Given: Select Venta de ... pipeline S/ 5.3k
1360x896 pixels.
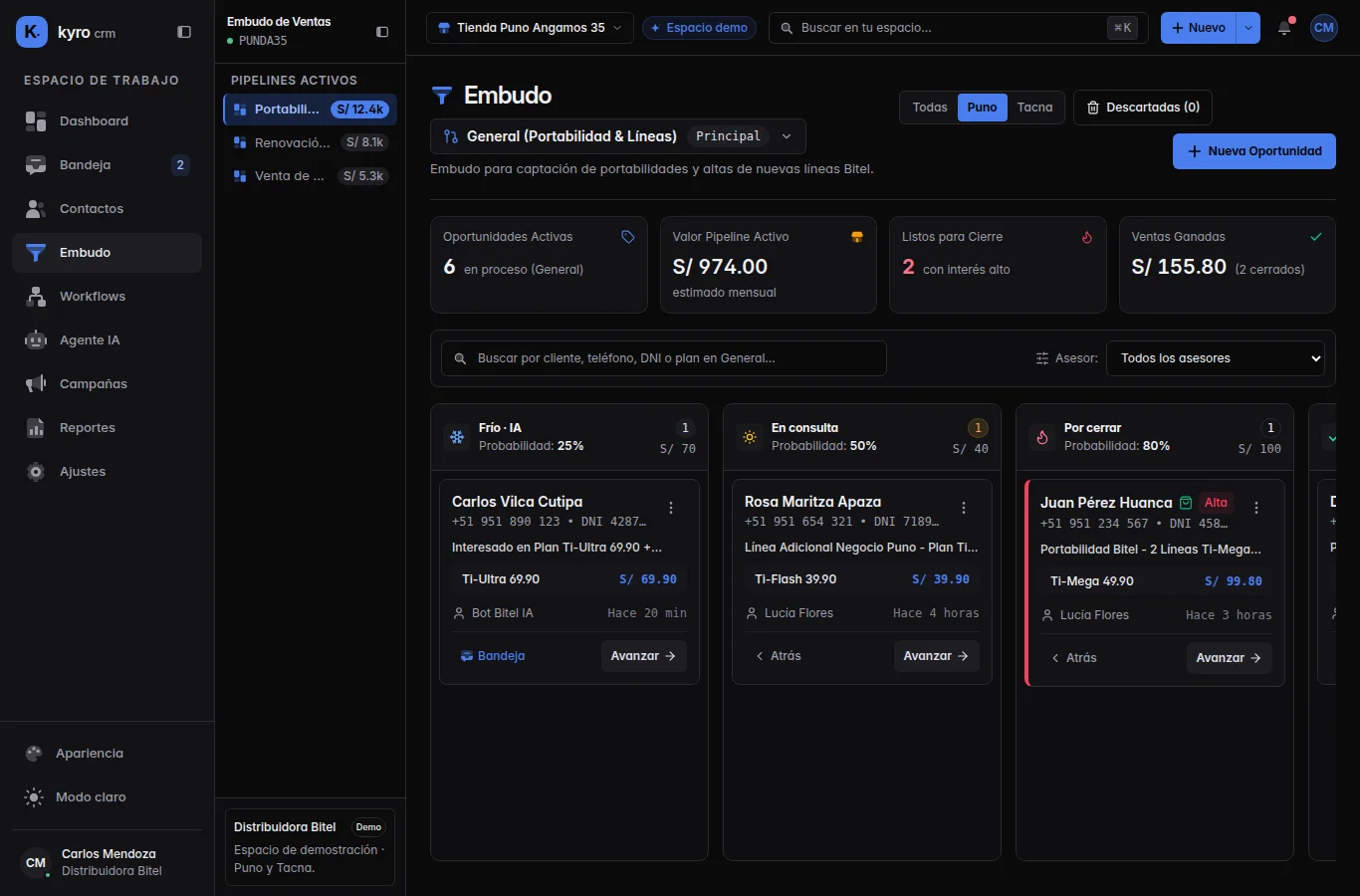Looking at the screenshot, I should [x=310, y=176].
